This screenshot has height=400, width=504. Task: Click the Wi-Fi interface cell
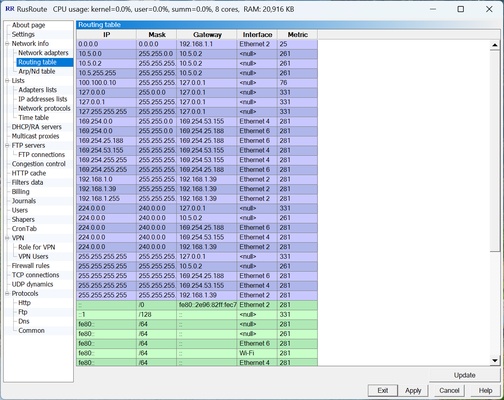pos(257,353)
